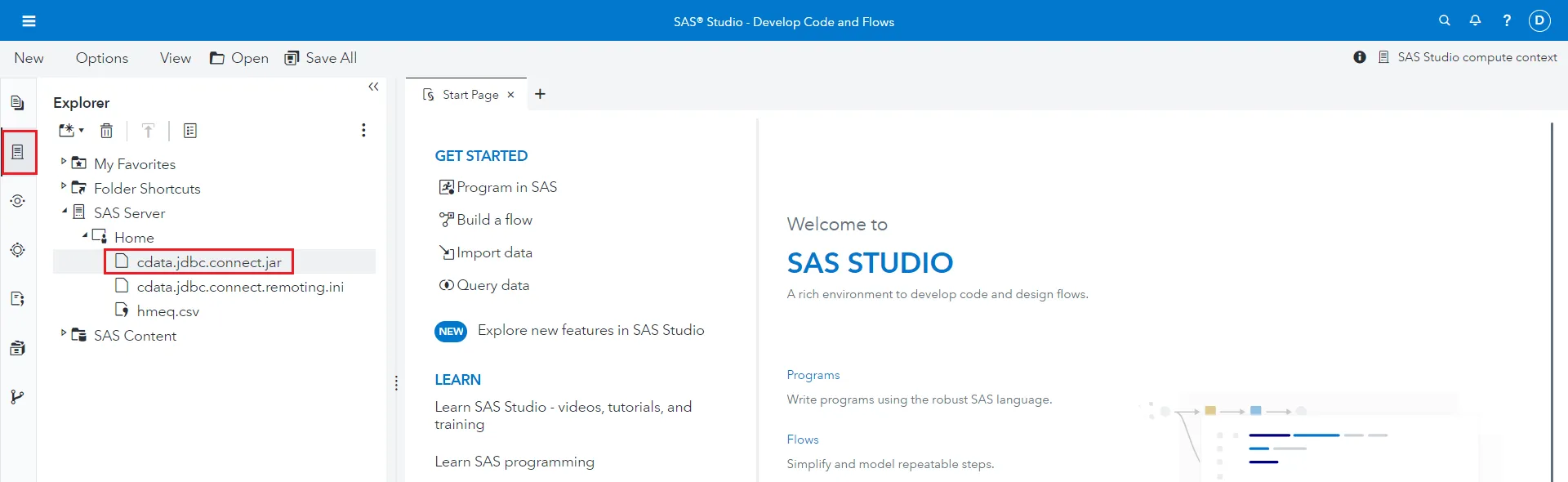Expand the SAS Content folder
The height and width of the screenshot is (482, 1568).
click(x=64, y=333)
